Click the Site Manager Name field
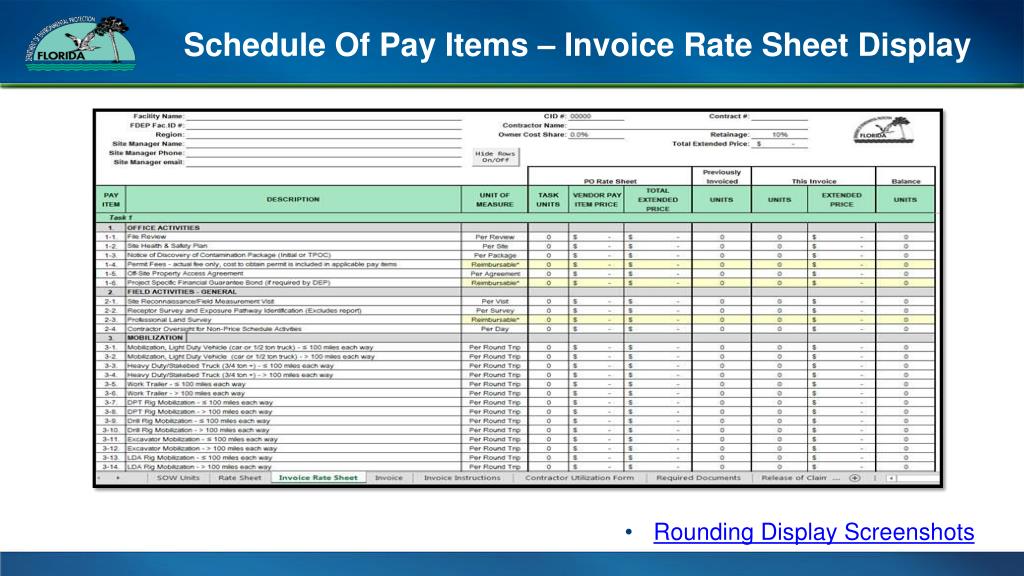 pos(323,144)
